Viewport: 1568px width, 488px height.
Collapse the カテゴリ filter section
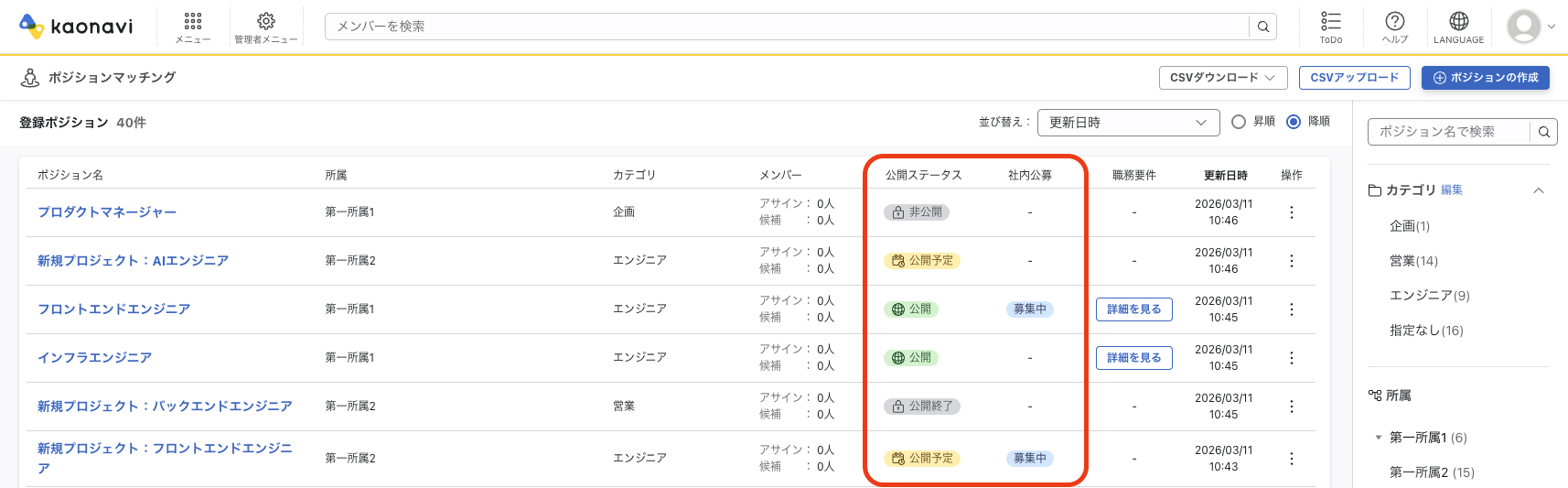(x=1538, y=190)
